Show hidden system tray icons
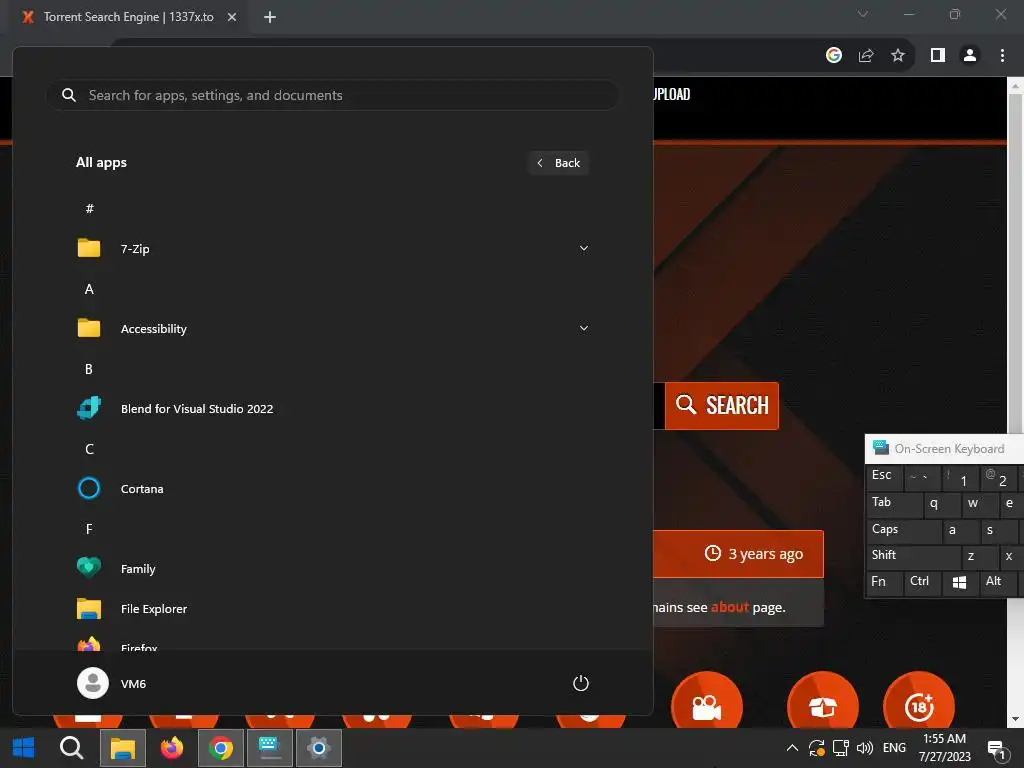Screen dimensions: 1024x768 point(792,748)
